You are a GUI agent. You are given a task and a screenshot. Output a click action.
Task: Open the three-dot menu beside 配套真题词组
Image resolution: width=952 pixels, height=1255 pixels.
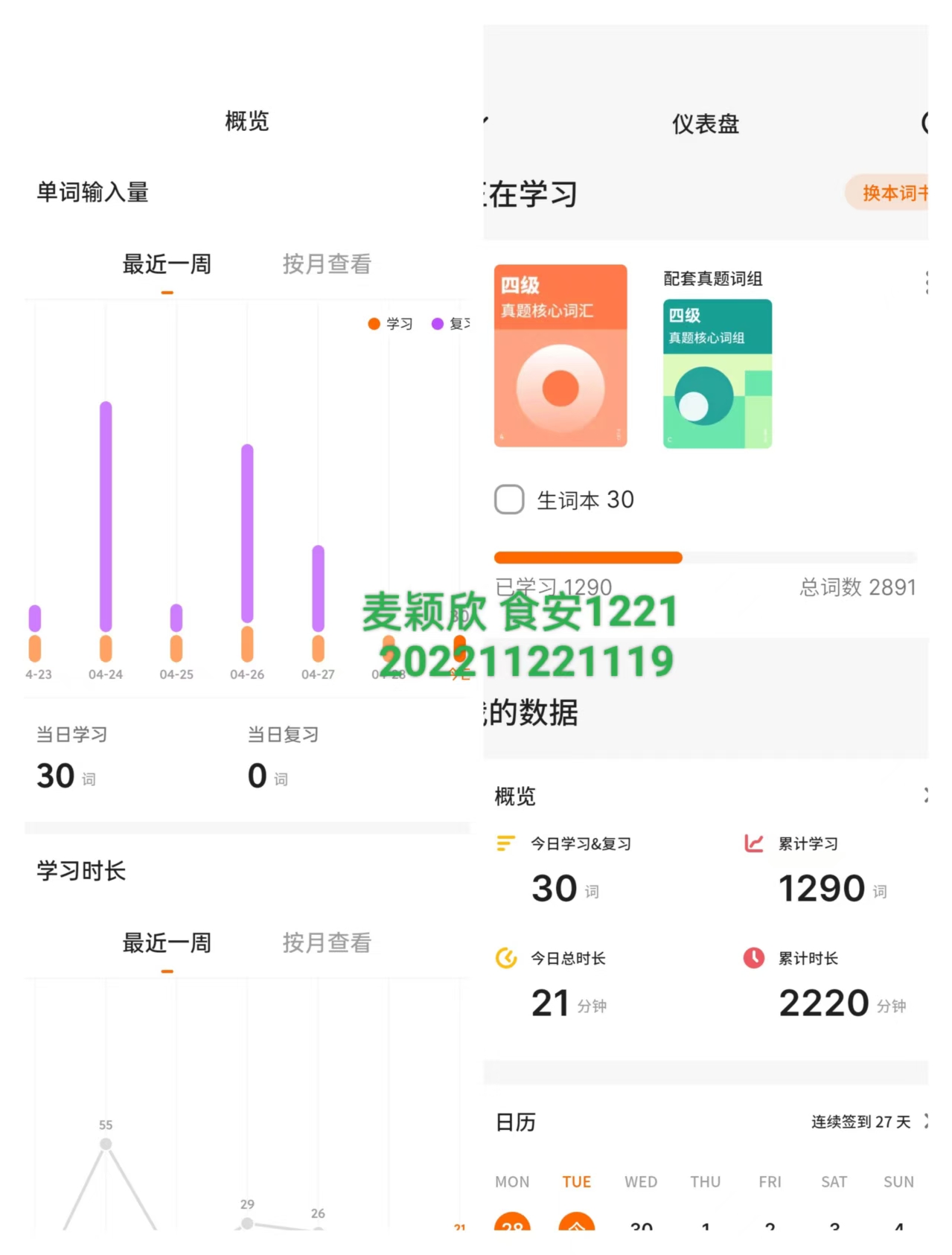tap(926, 282)
